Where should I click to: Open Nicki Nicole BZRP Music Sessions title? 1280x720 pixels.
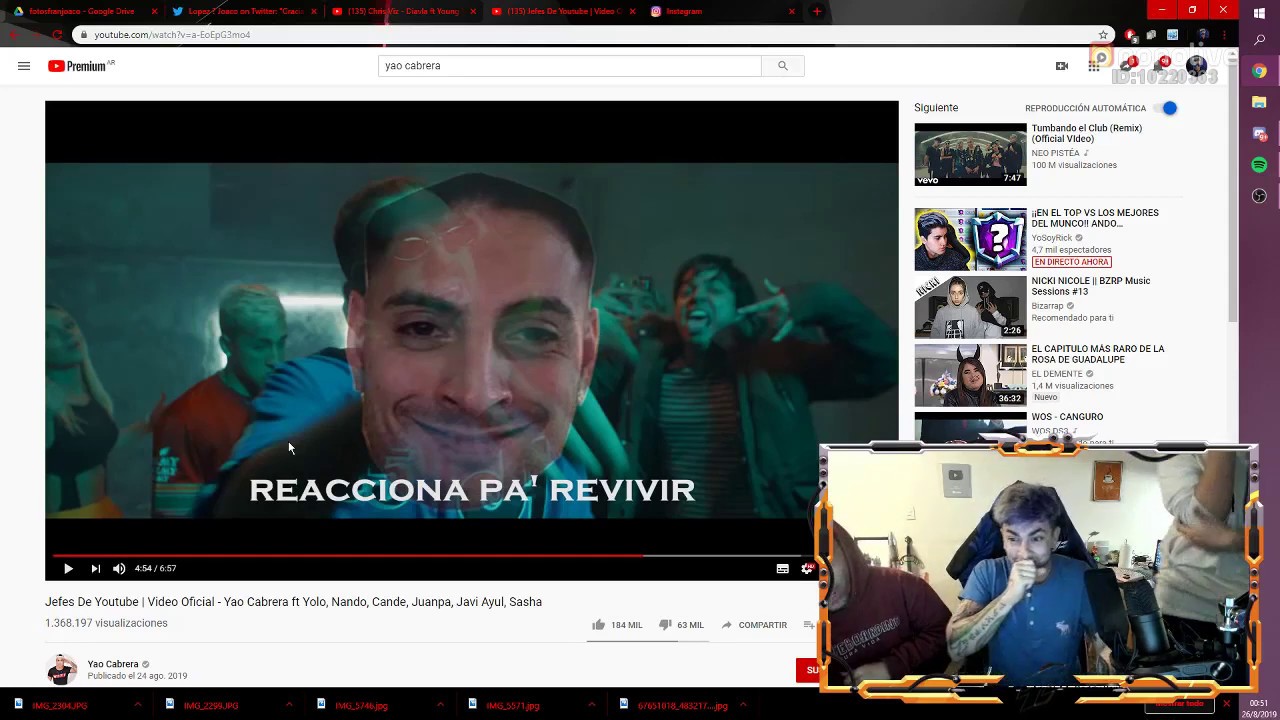click(x=1091, y=286)
